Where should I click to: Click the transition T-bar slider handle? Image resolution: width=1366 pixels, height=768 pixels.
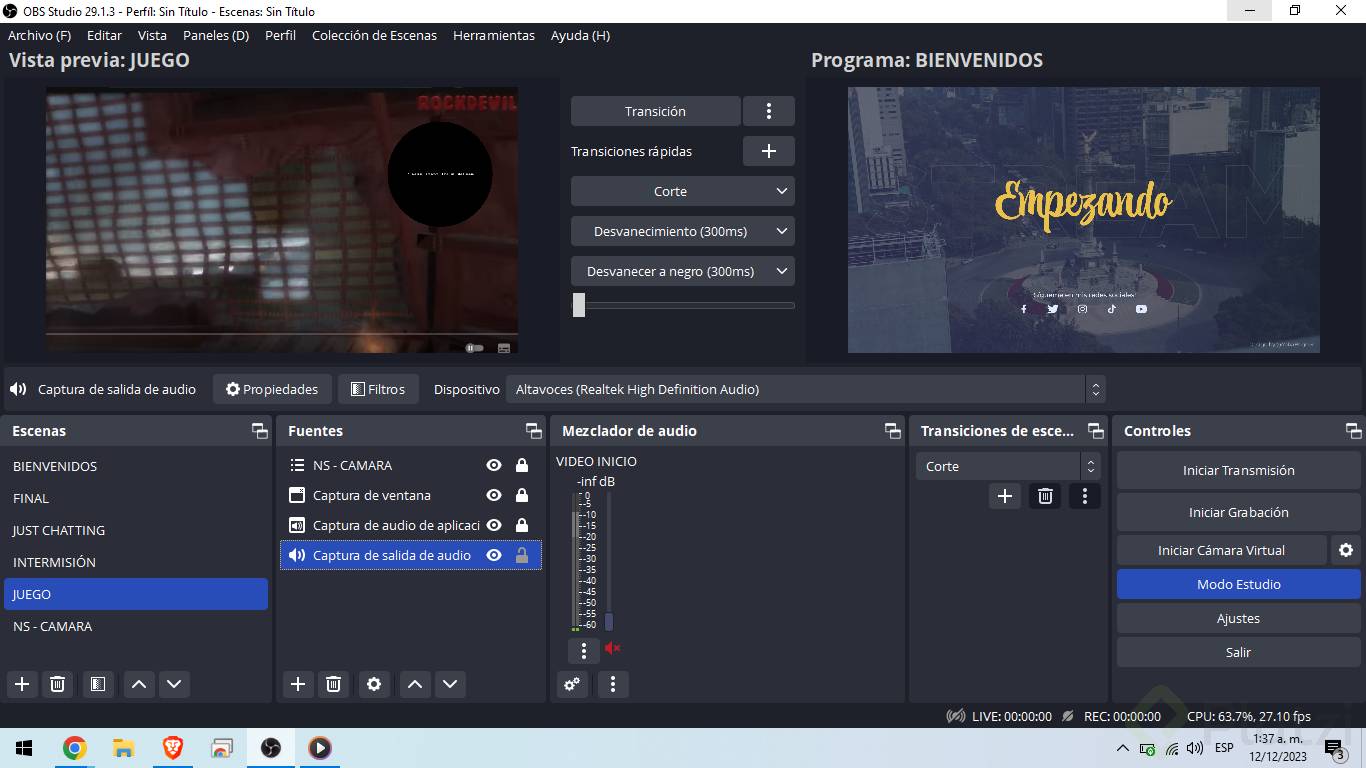579,305
